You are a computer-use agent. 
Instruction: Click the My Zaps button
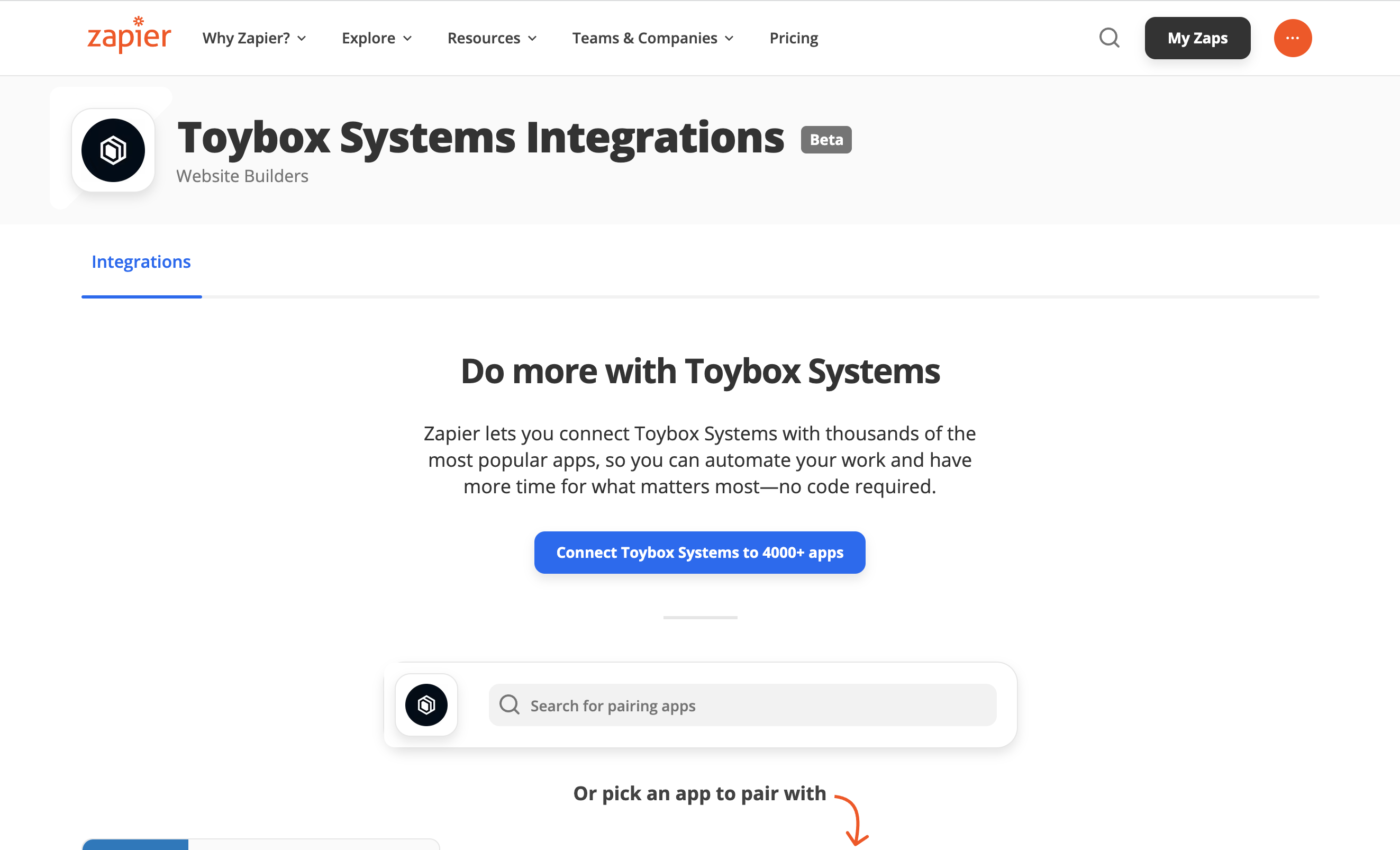(1197, 38)
